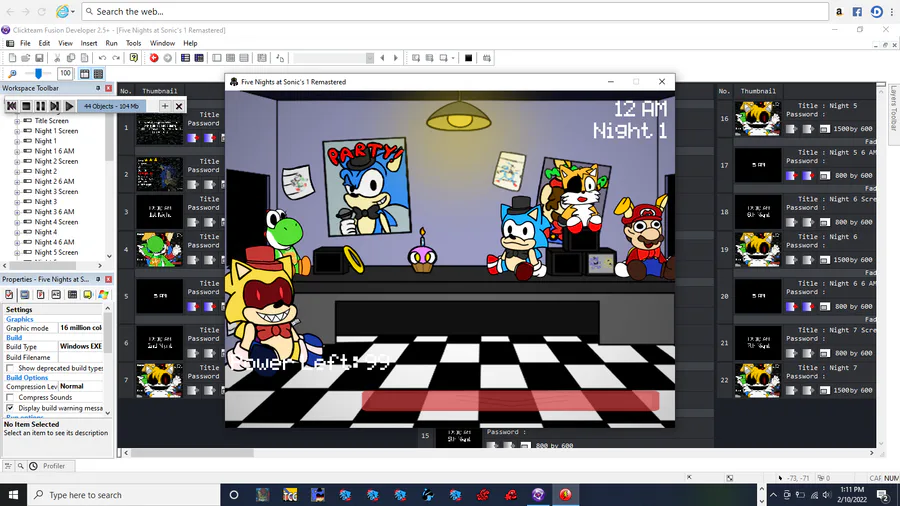This screenshot has width=900, height=506.
Task: Select the Night 3 tree item
Action: click(45, 202)
